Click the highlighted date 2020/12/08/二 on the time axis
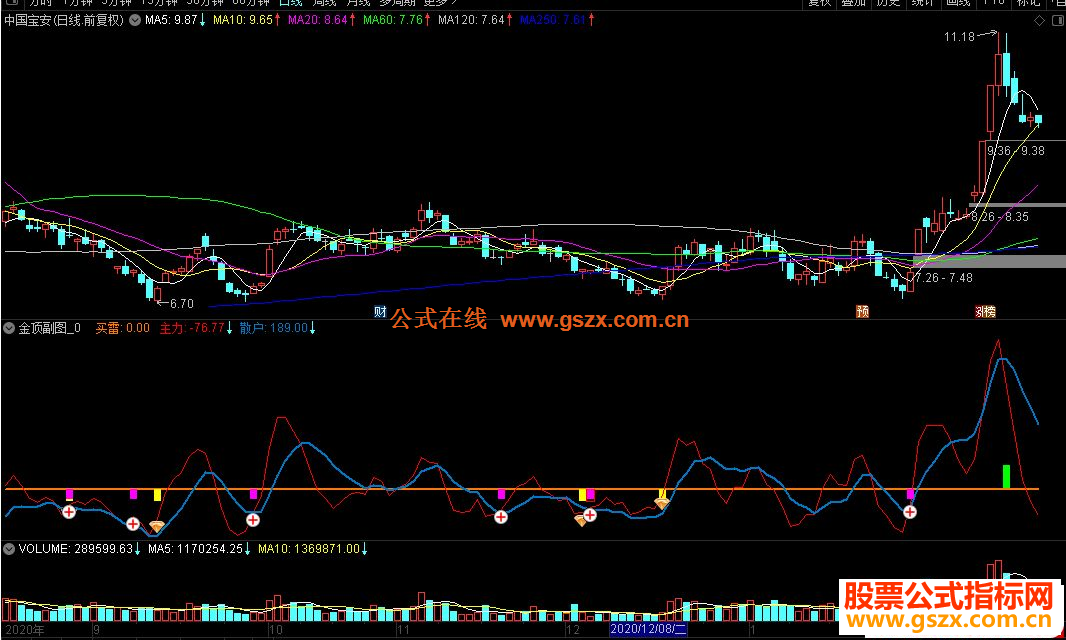The height and width of the screenshot is (640, 1066). click(649, 629)
